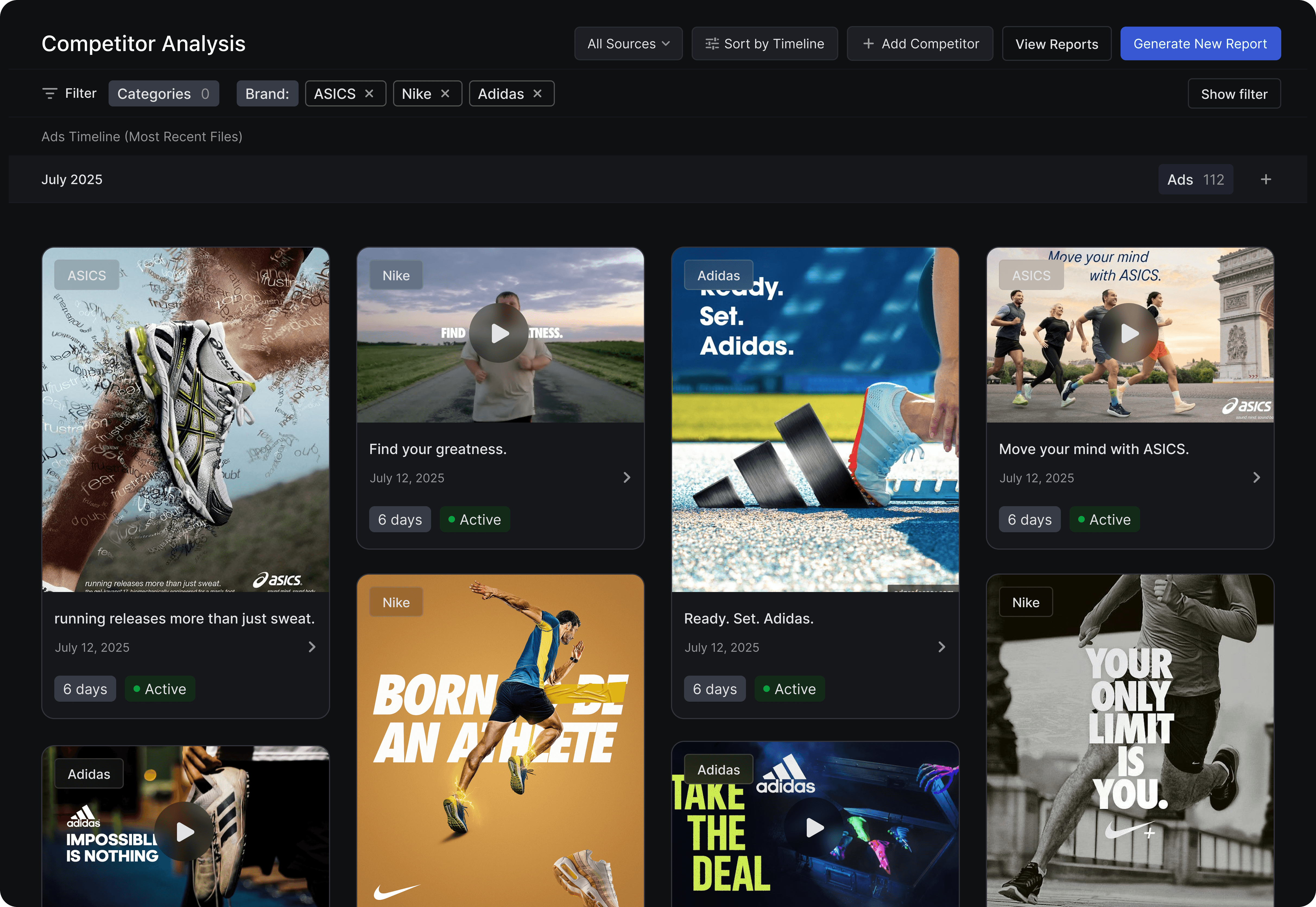Expand details on "running releases more than just sweat" ad
The width and height of the screenshot is (1316, 907).
pos(311,647)
